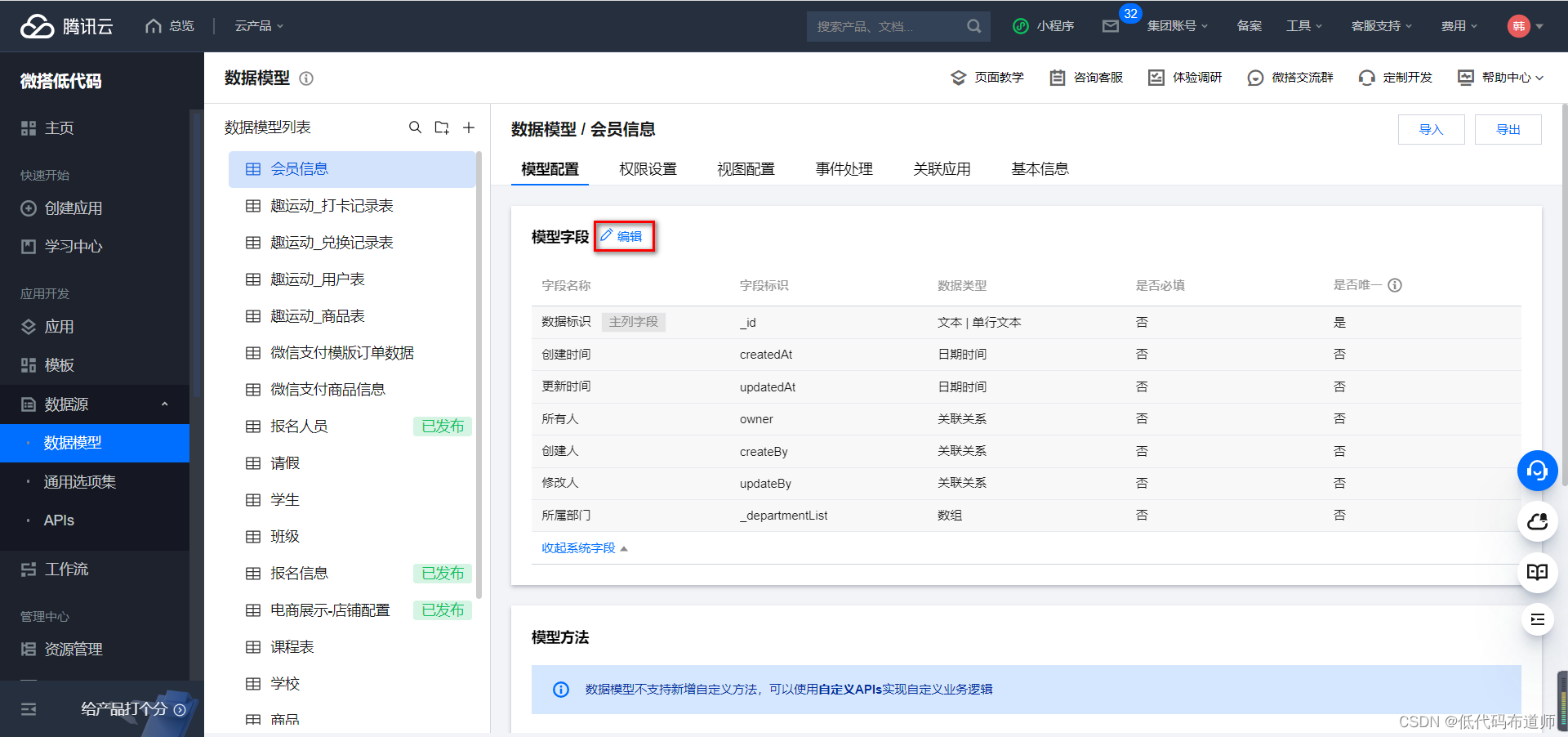Click the 导入 import button
1568x737 pixels.
[1431, 129]
